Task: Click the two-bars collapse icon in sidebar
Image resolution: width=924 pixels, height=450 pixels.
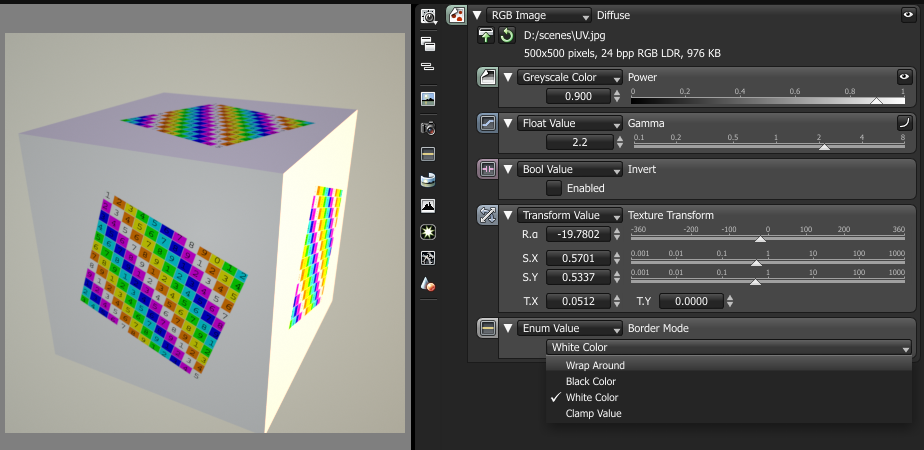Action: point(428,67)
